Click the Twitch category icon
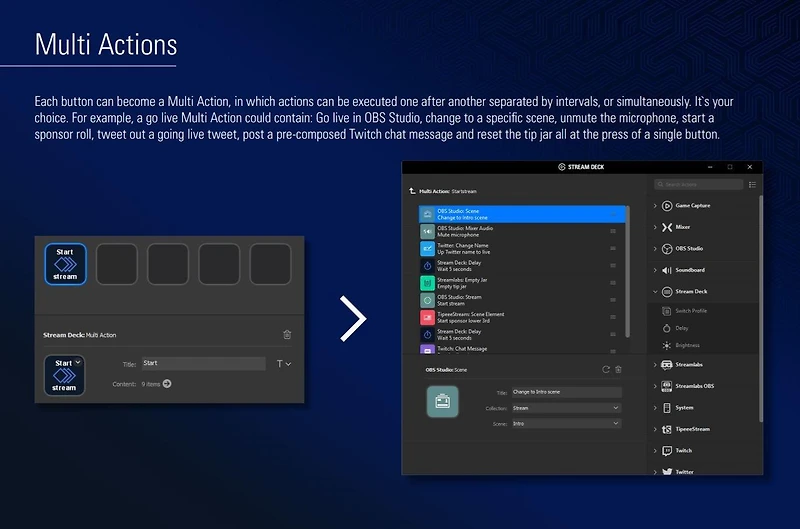This screenshot has width=800, height=529. click(667, 450)
